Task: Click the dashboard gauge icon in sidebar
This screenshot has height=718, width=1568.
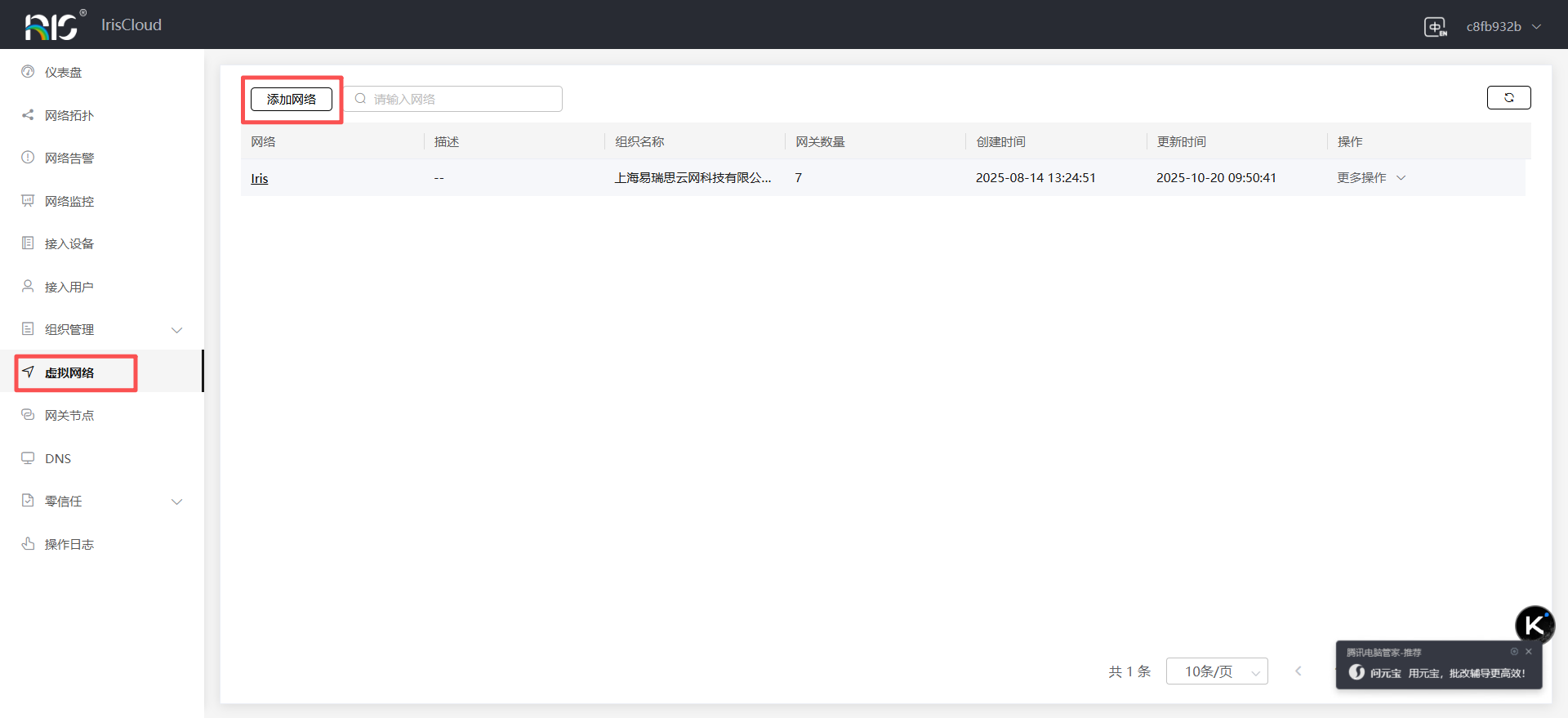Action: (28, 72)
